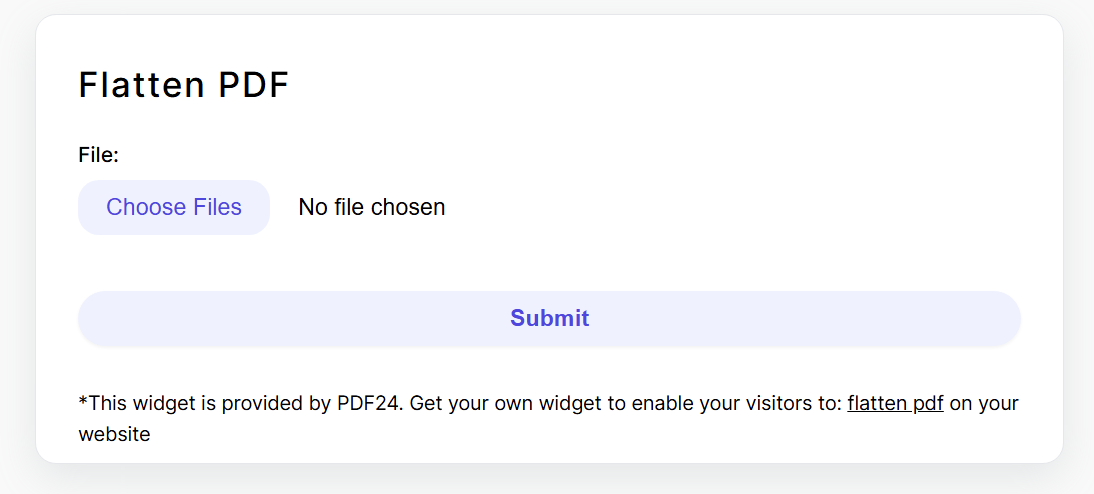Viewport: 1094px width, 494px height.
Task: Click the word 'Flatten' in the title
Action: pyautogui.click(x=140, y=85)
